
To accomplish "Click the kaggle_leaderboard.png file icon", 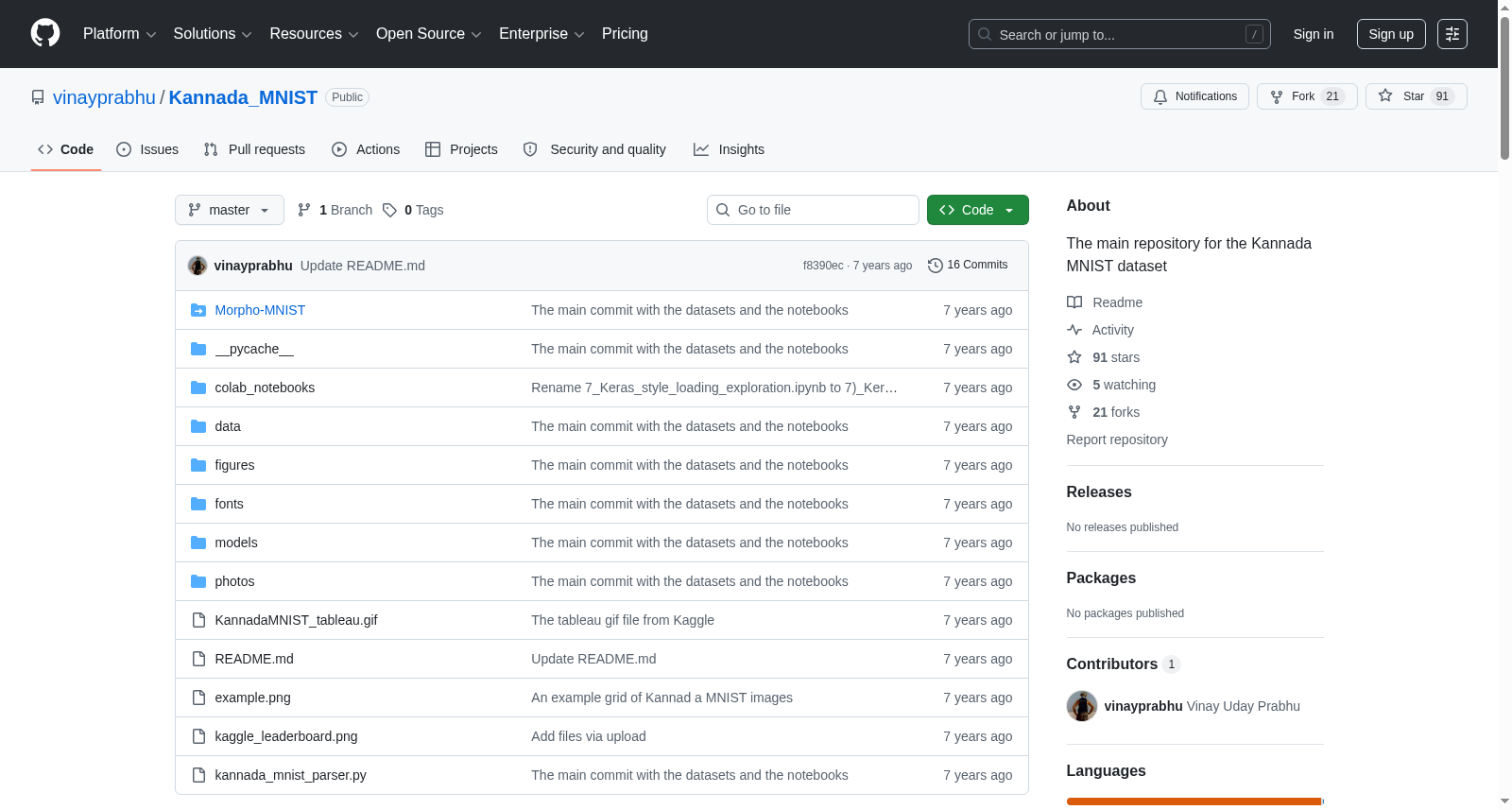I will coord(198,736).
